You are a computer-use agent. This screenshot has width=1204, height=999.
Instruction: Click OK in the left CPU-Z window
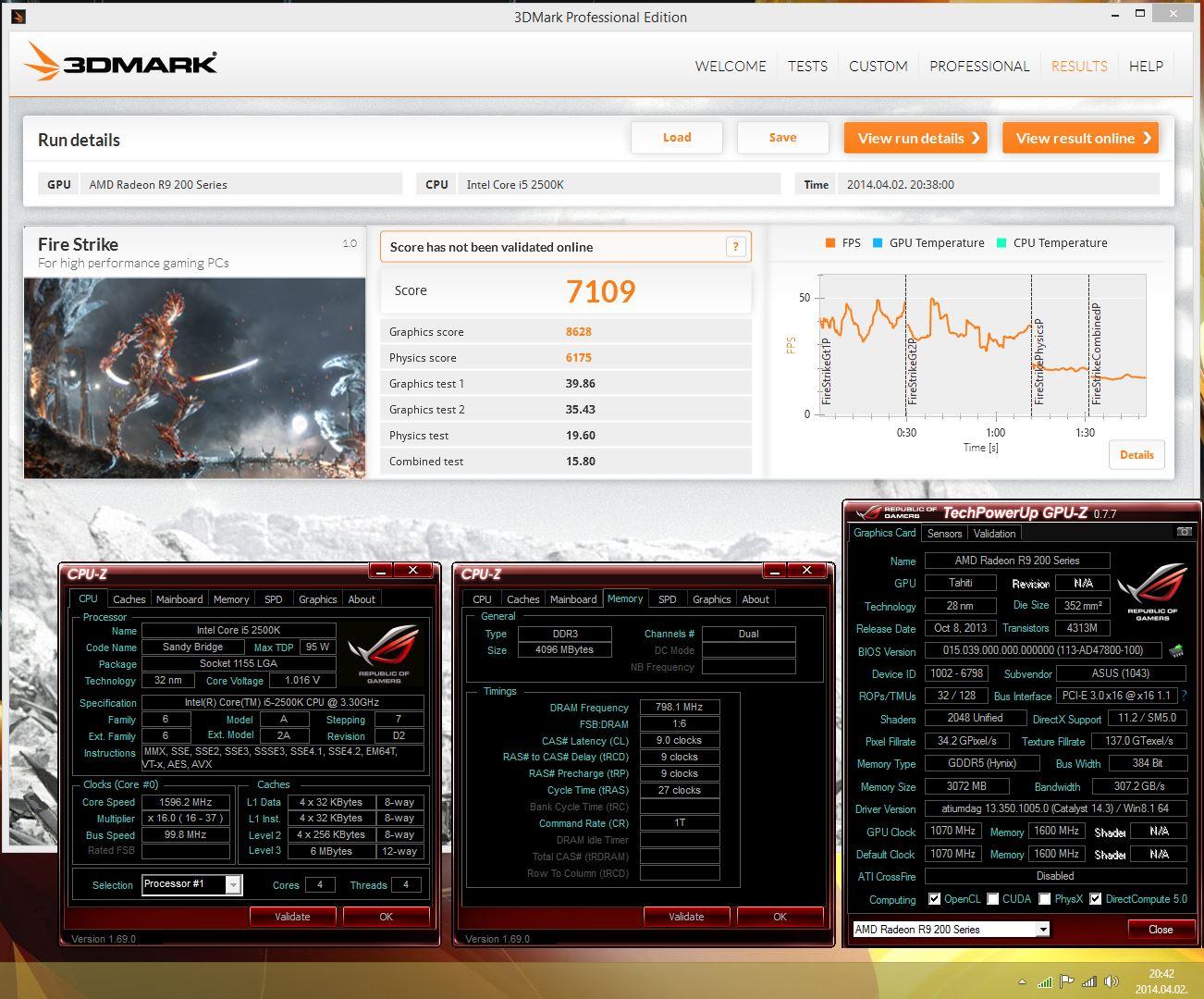pos(386,917)
